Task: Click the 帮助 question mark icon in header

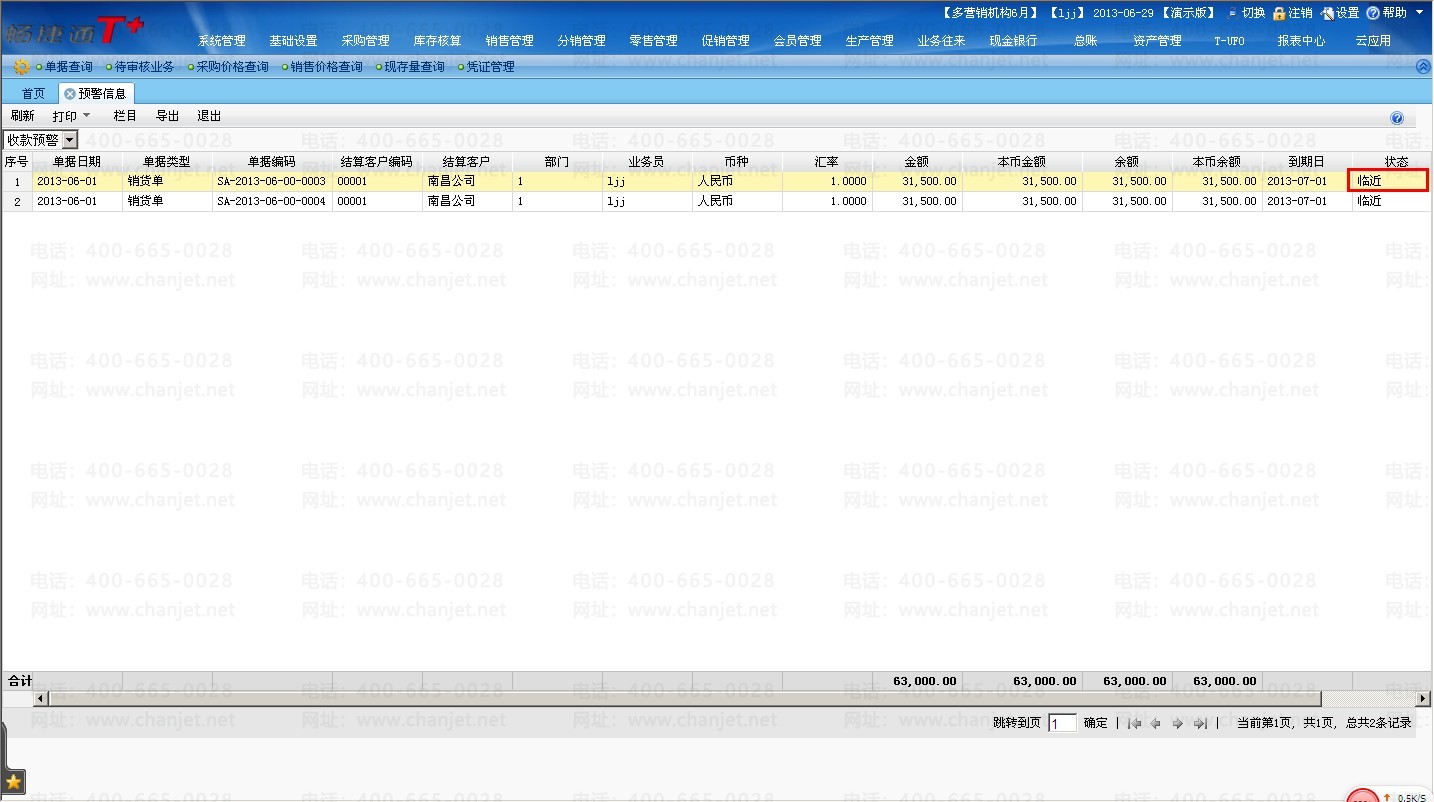Action: (x=1373, y=13)
